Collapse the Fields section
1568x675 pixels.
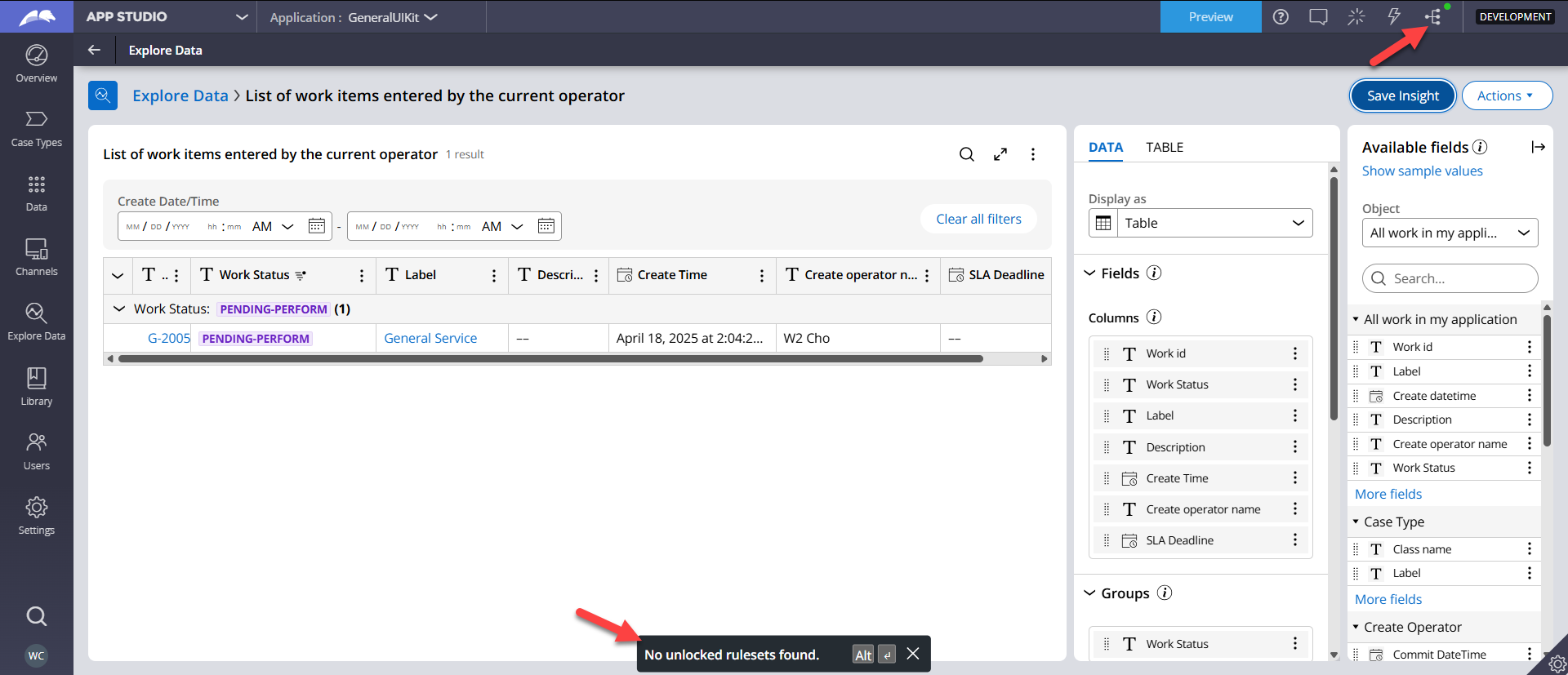click(1089, 273)
